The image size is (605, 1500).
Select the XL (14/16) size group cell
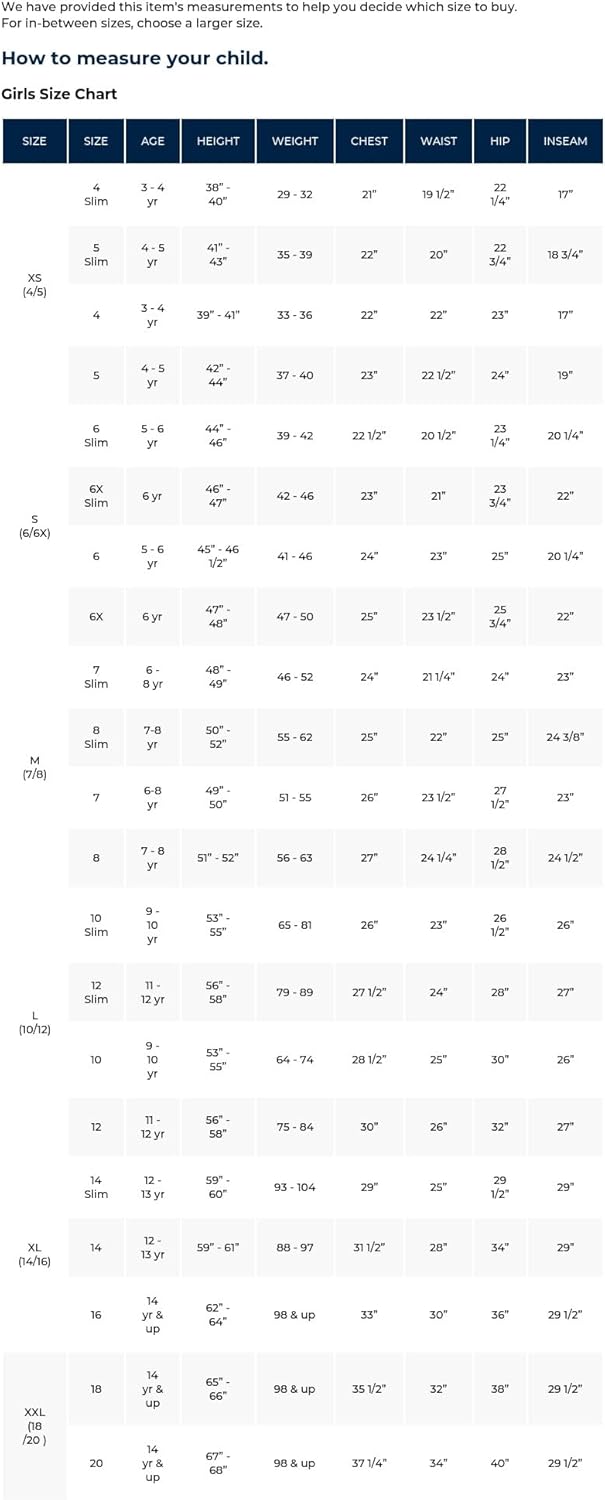[34, 1254]
